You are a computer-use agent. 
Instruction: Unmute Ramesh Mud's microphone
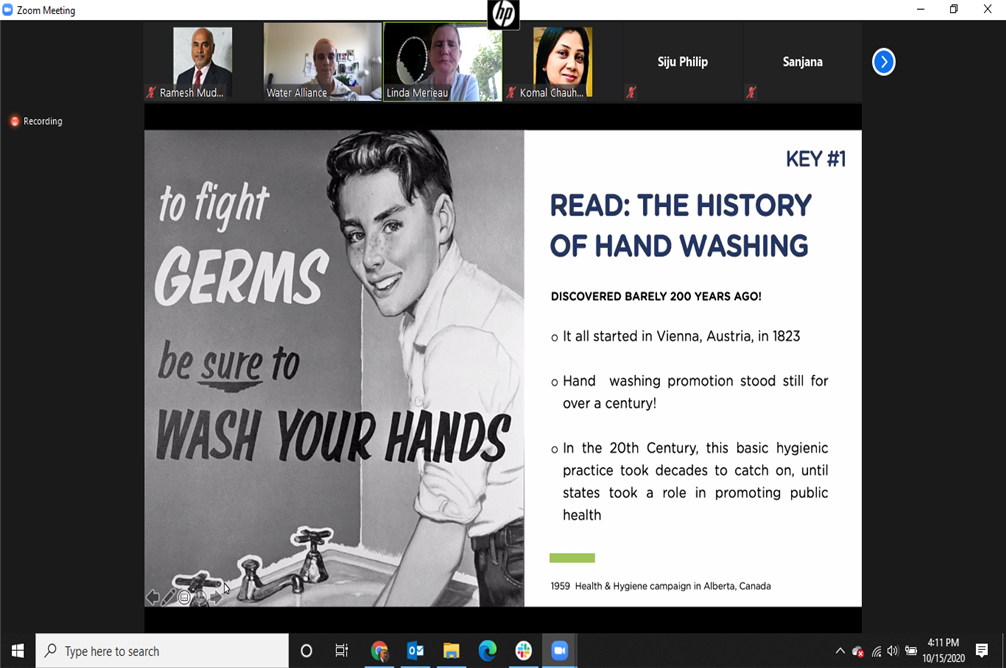pyautogui.click(x=152, y=93)
